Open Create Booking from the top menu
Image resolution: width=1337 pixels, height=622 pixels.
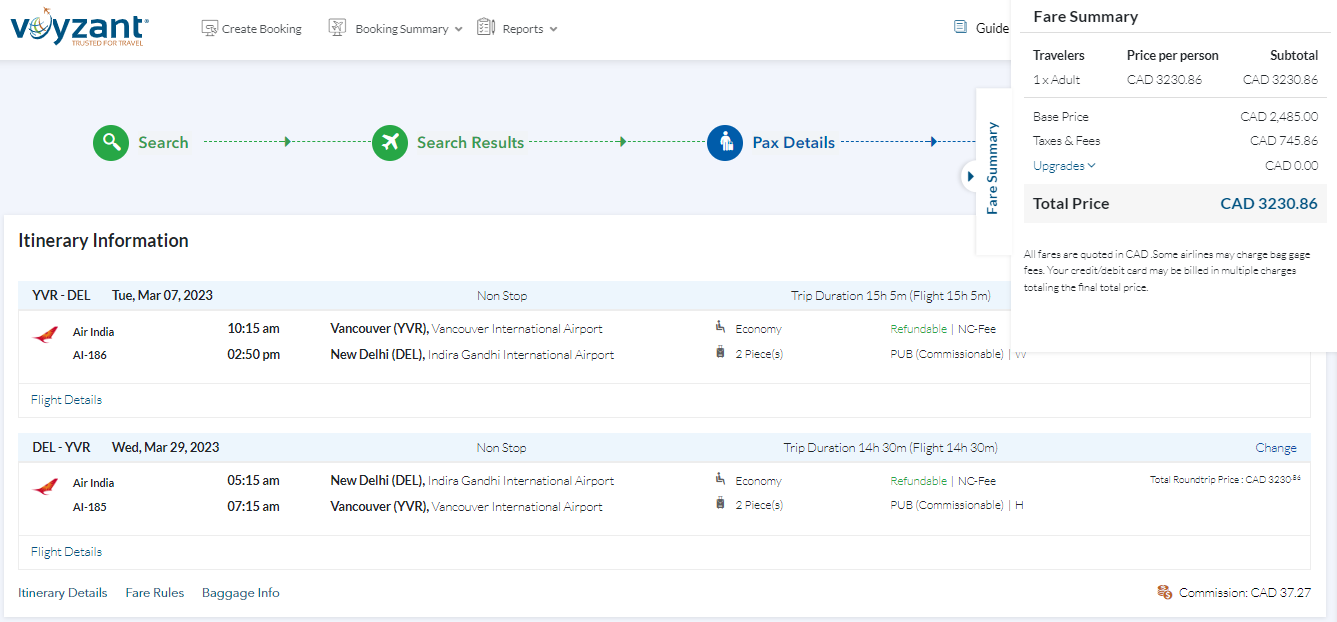(261, 29)
